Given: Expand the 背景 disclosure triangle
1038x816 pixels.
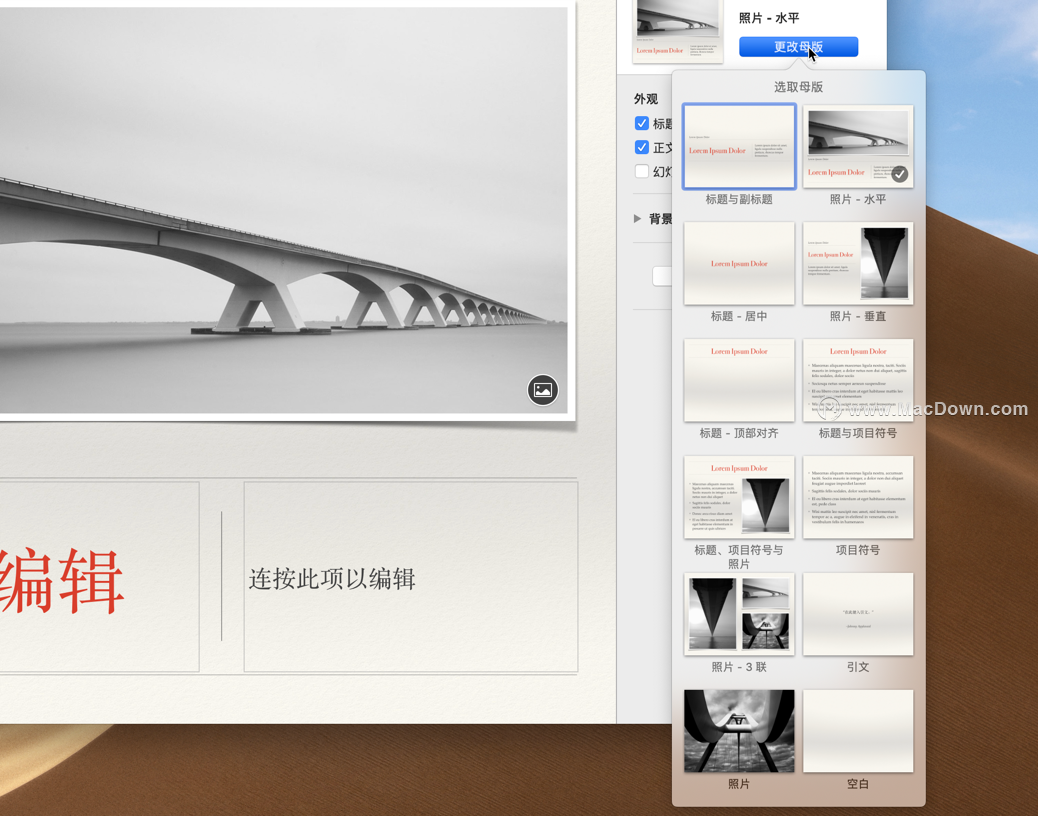Looking at the screenshot, I should tap(637, 218).
